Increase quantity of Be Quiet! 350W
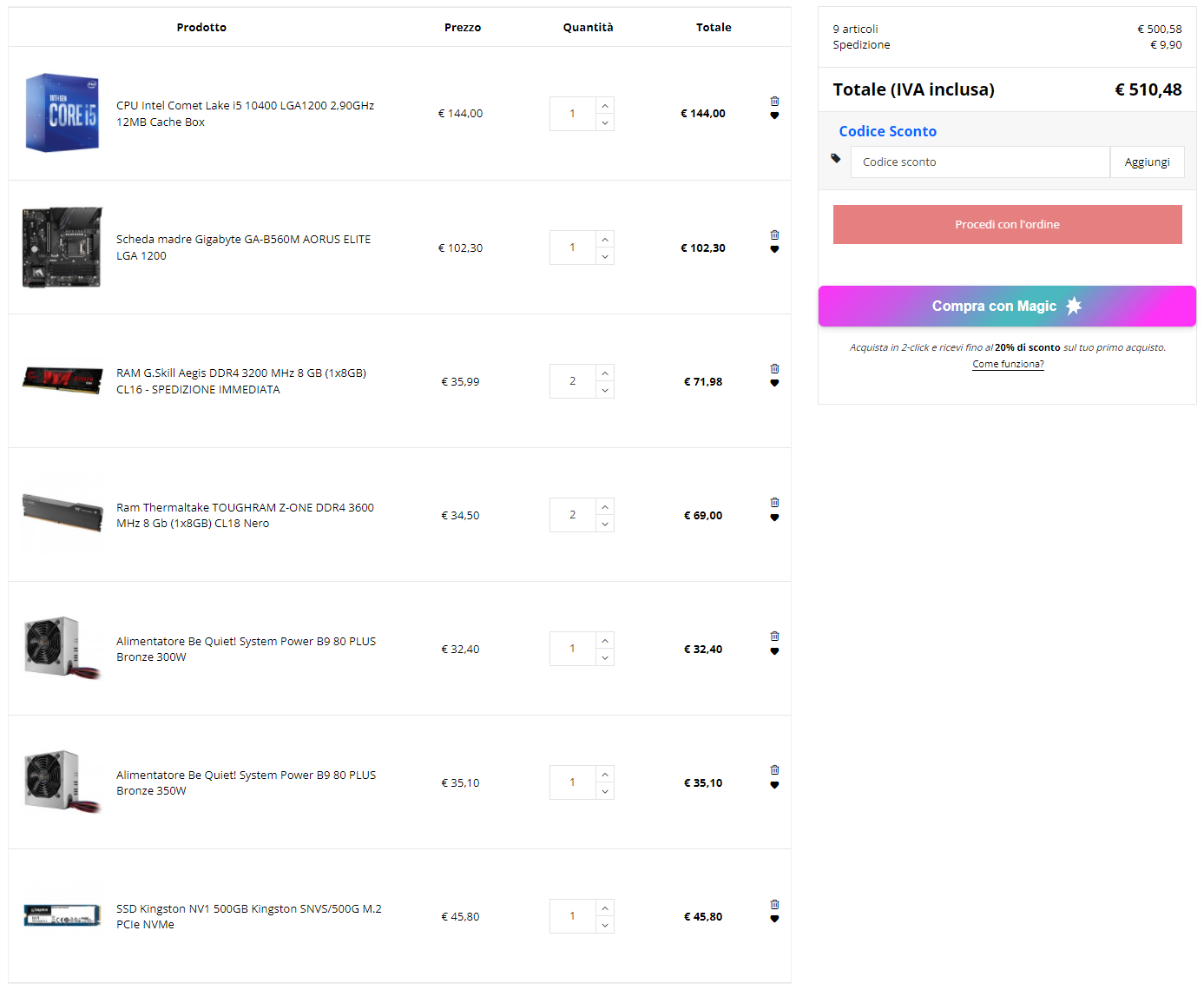Viewport: 1204px width, 990px height. [x=605, y=774]
